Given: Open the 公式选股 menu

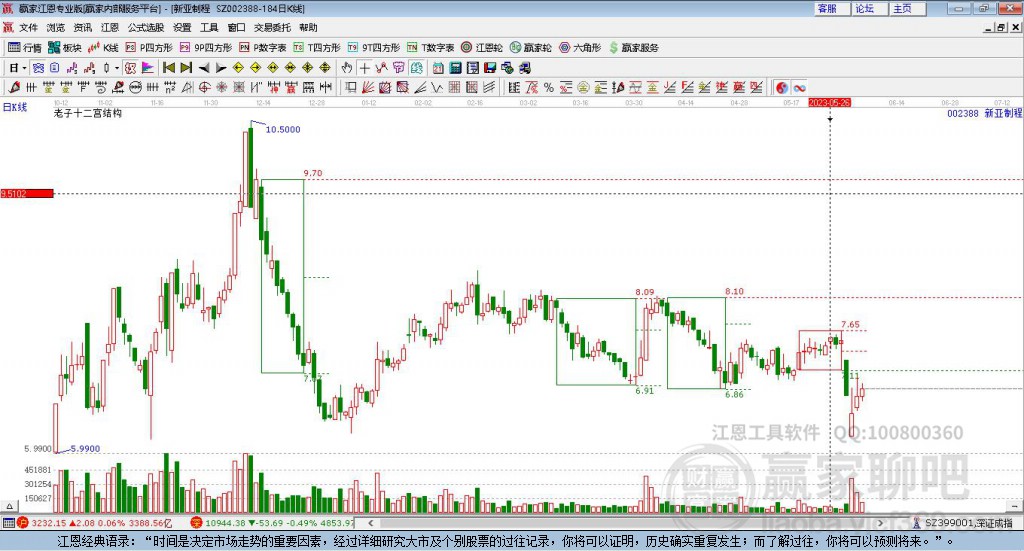Looking at the screenshot, I should [146, 27].
